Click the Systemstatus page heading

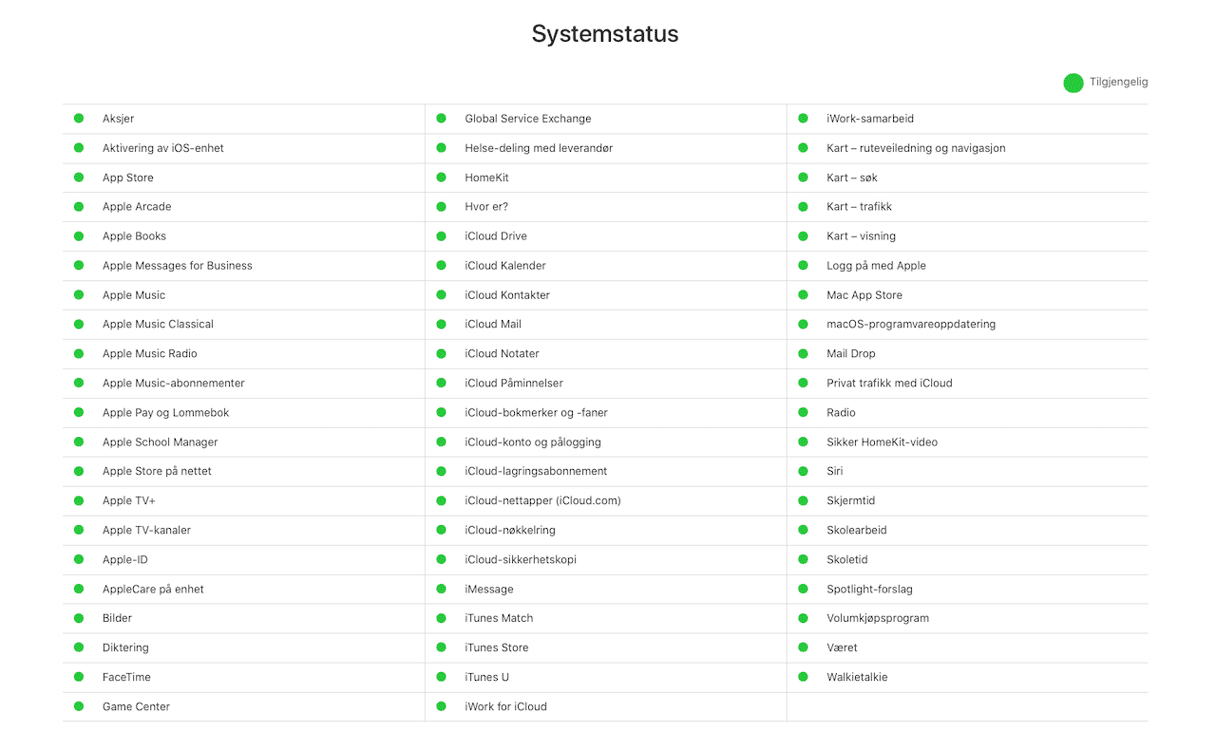pyautogui.click(x=605, y=34)
